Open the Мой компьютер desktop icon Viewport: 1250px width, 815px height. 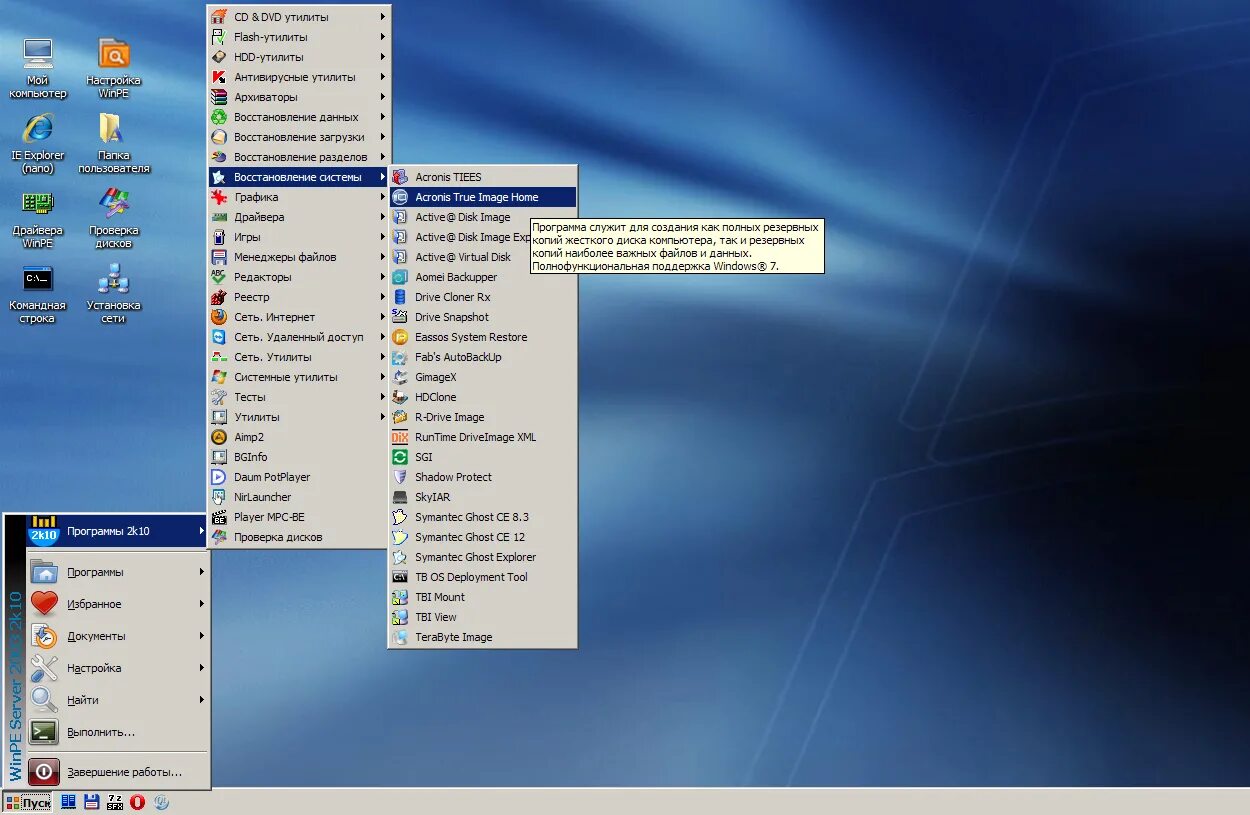click(38, 68)
